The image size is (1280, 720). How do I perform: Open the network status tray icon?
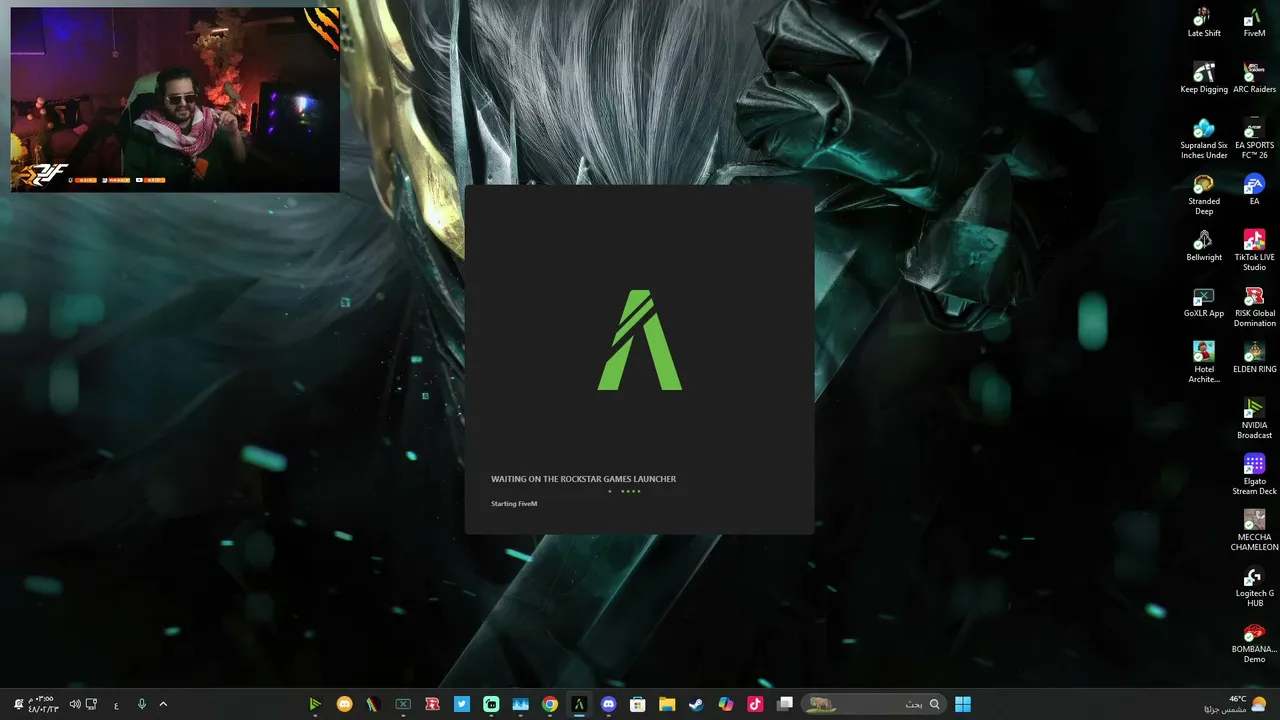[92, 704]
